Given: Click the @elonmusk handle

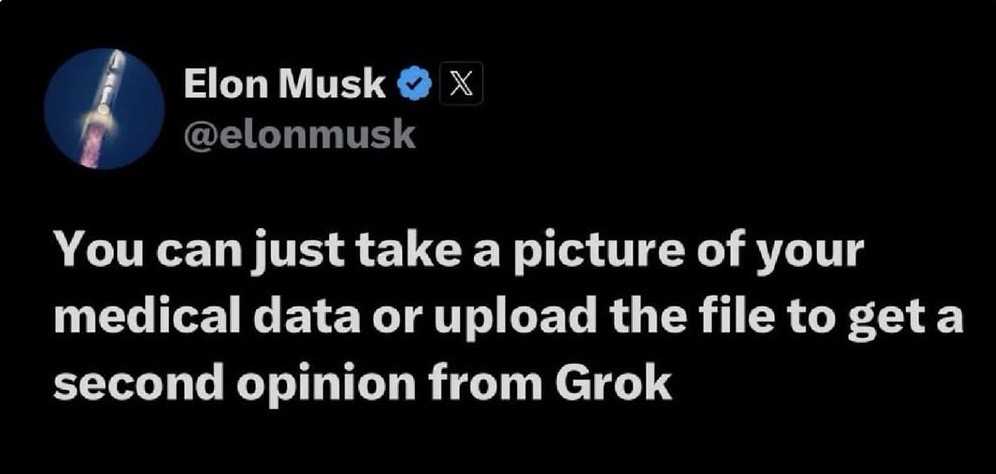Looking at the screenshot, I should point(299,132).
